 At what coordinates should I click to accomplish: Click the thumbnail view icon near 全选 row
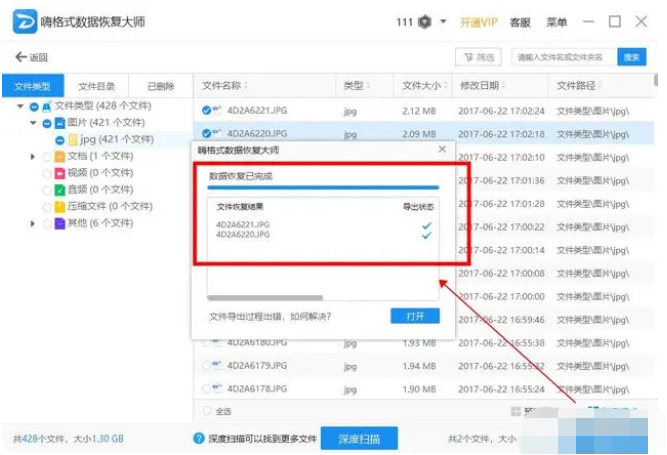click(x=516, y=411)
